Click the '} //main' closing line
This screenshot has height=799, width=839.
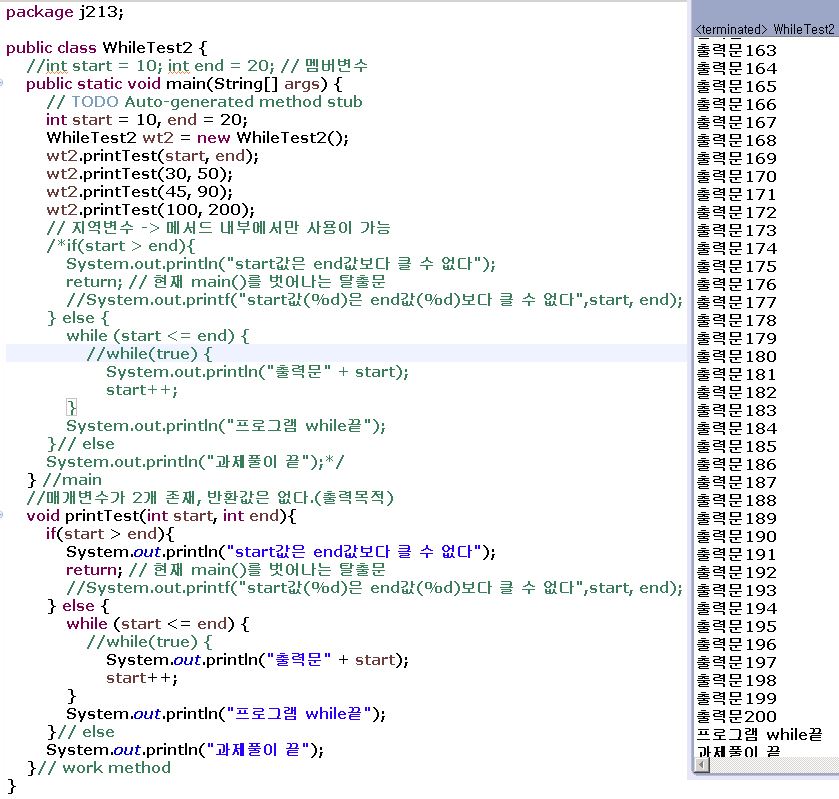(64, 480)
